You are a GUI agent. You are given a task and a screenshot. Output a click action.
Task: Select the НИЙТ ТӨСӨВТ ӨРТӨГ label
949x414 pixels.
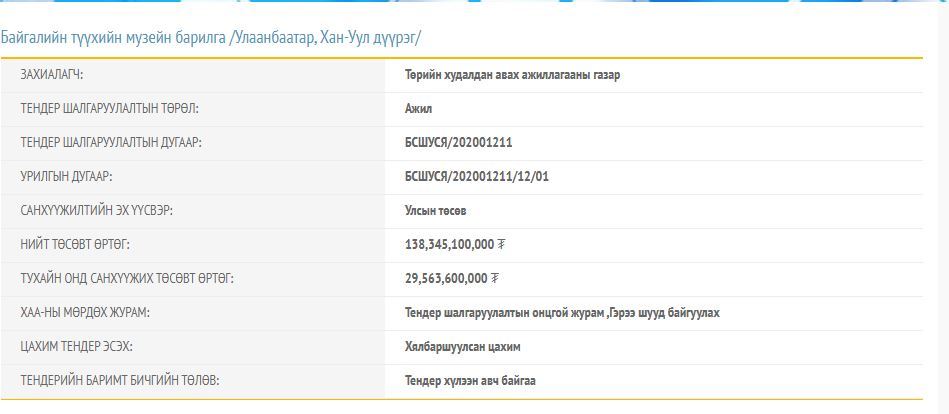pyautogui.click(x=75, y=244)
